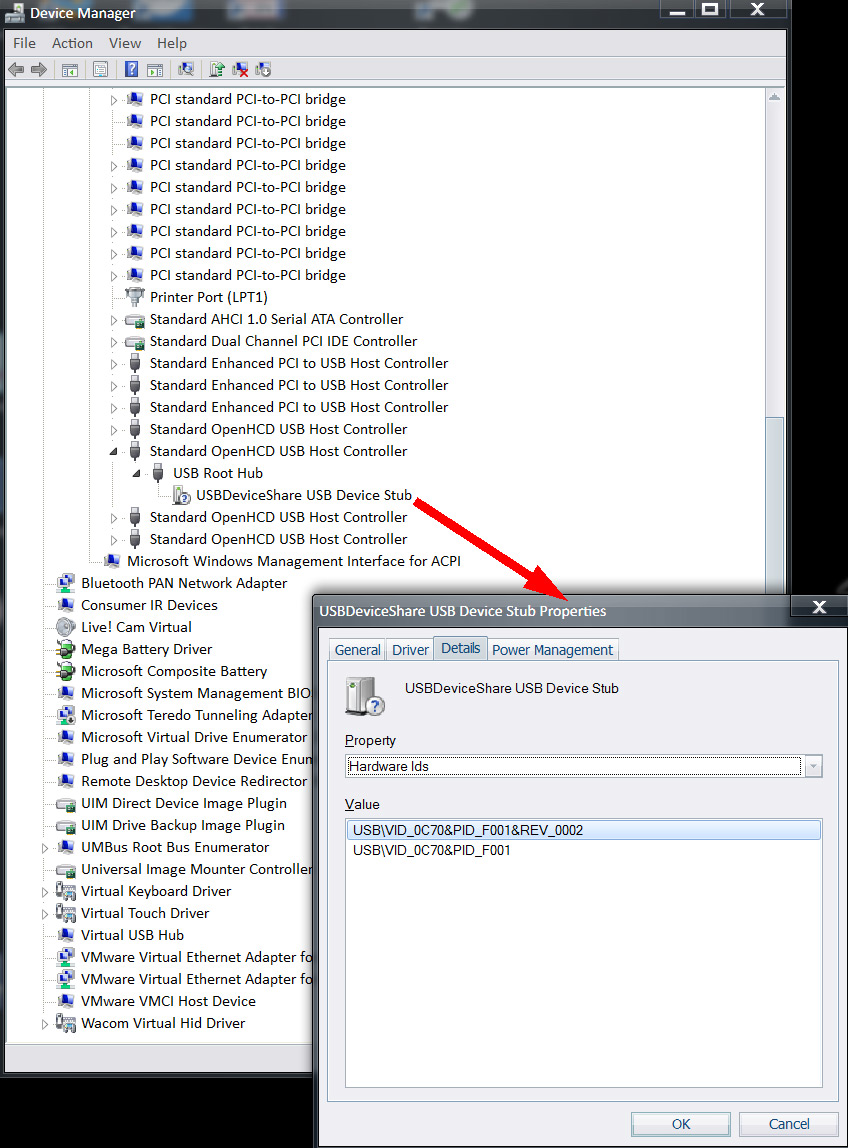The width and height of the screenshot is (848, 1148).
Task: Select USBDeviceShare USB Device Stub tree item
Action: pos(304,495)
